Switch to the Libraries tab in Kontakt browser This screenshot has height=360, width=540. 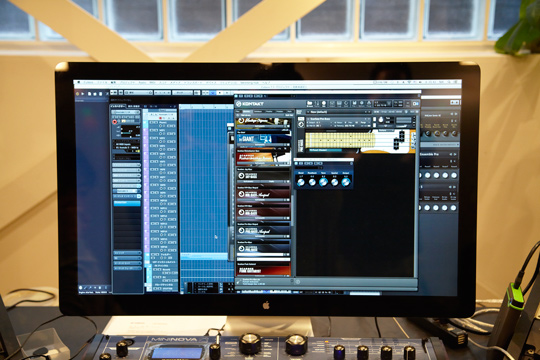coord(247,112)
